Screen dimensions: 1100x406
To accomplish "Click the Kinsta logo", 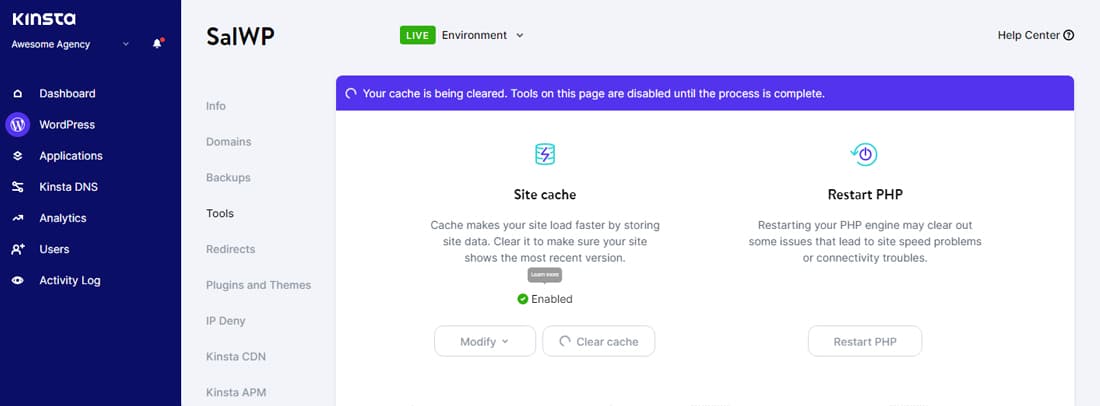I will pos(44,19).
